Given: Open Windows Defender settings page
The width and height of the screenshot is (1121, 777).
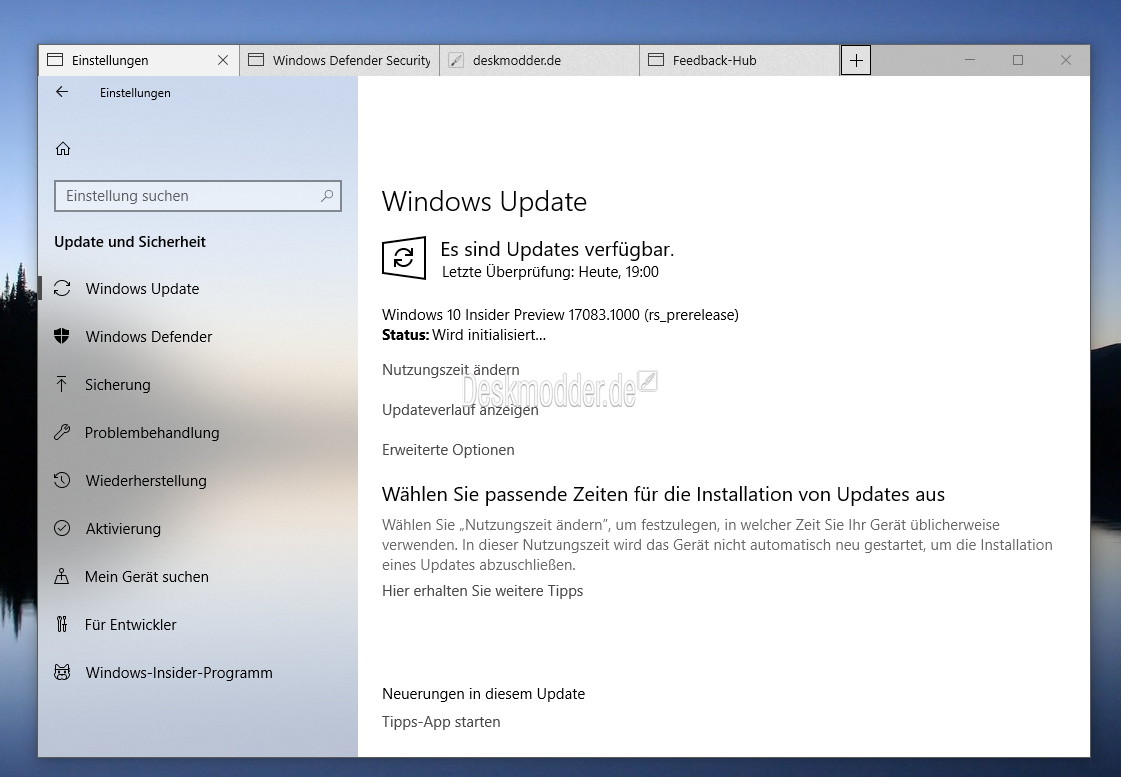Looking at the screenshot, I should click(198, 336).
